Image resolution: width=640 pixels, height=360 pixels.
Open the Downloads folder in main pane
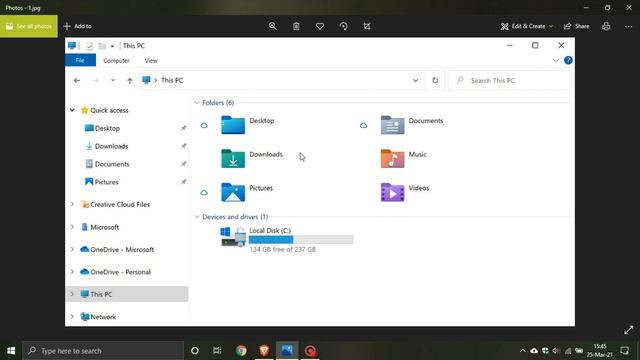tap(233, 158)
